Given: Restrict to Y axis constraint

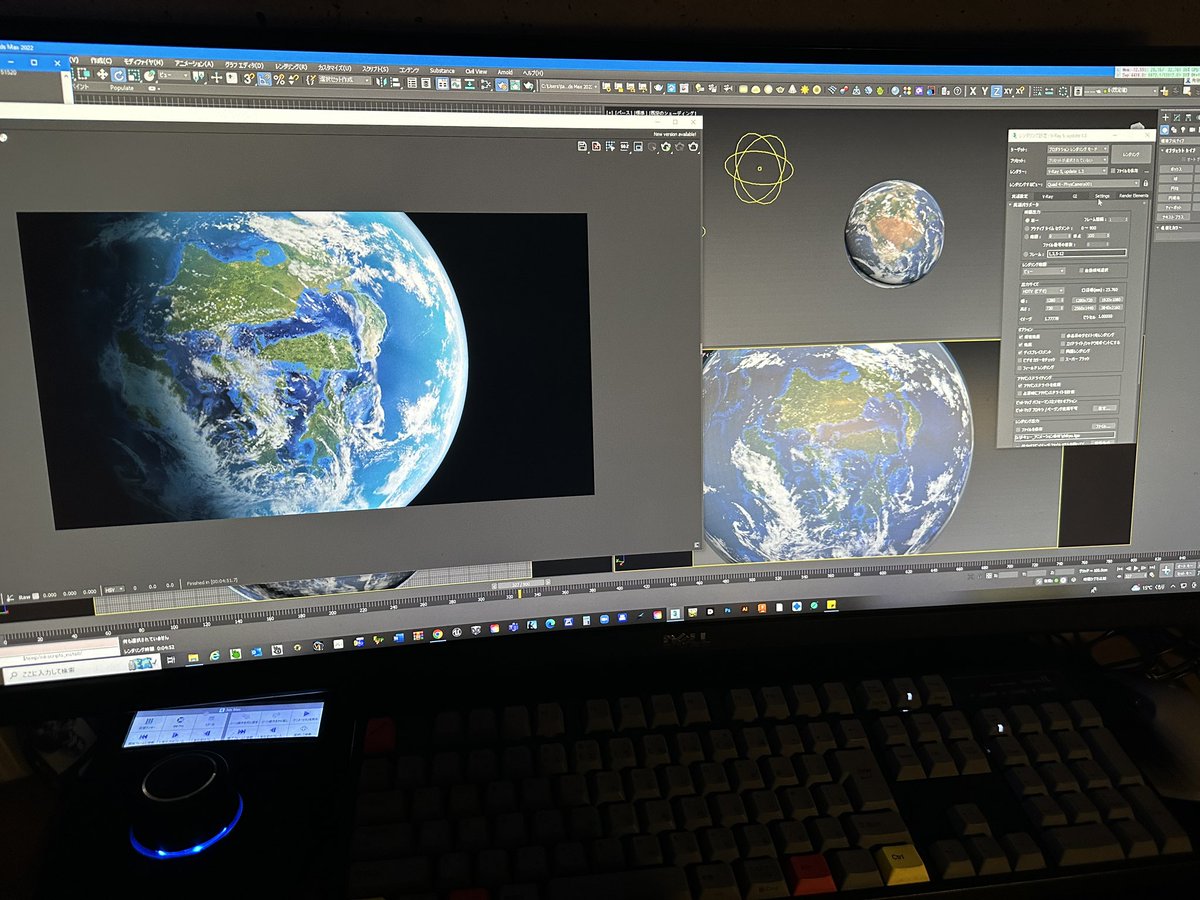Looking at the screenshot, I should pos(985,91).
